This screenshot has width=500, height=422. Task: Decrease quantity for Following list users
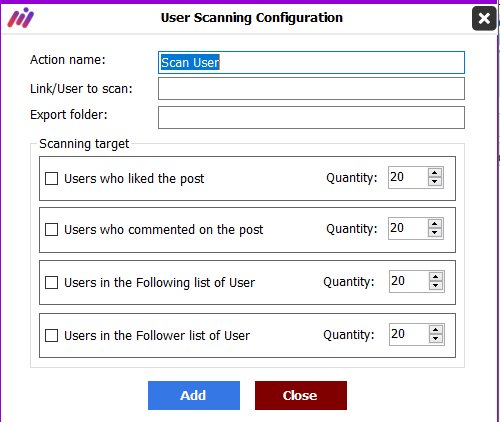point(436,286)
